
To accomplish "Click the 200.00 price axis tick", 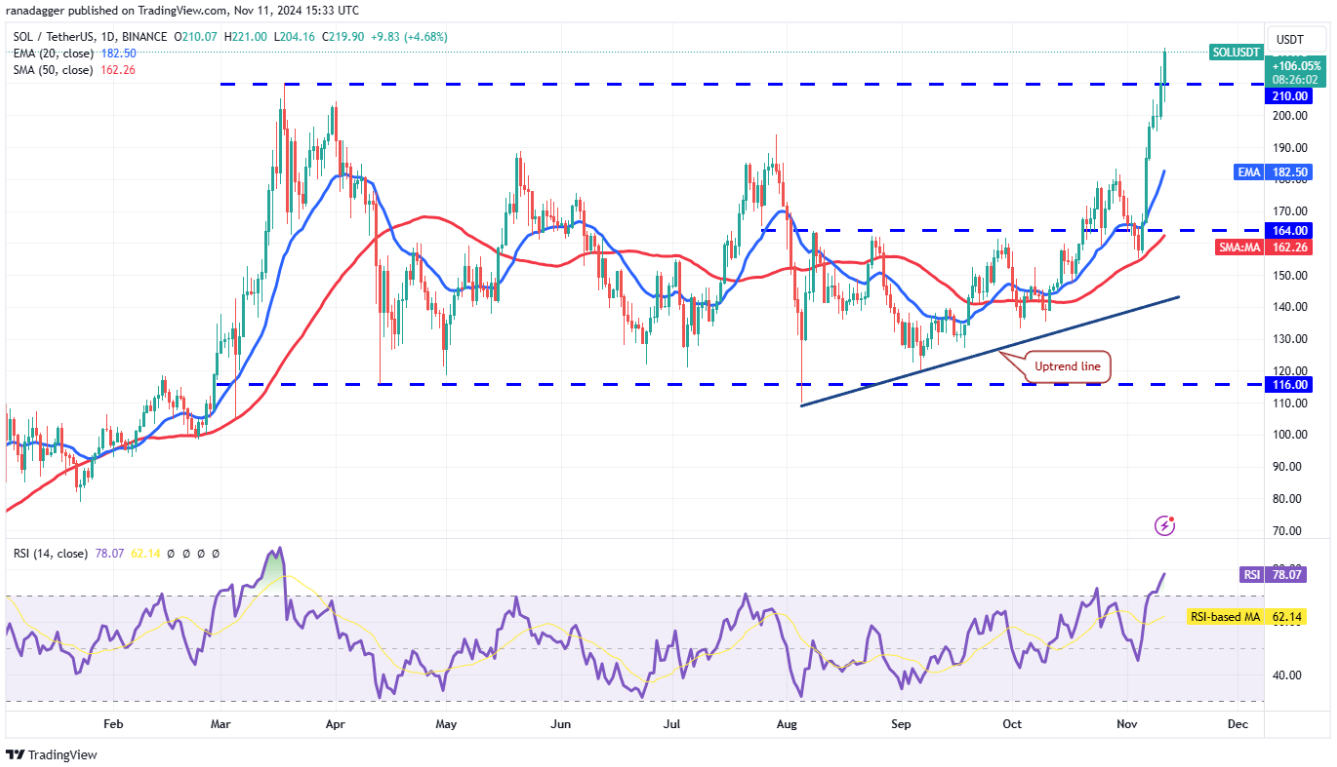I will tap(1289, 116).
